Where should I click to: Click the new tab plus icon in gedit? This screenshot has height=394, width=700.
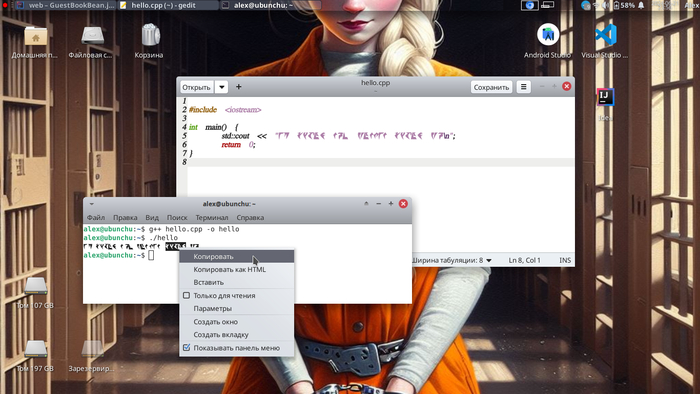[x=238, y=87]
